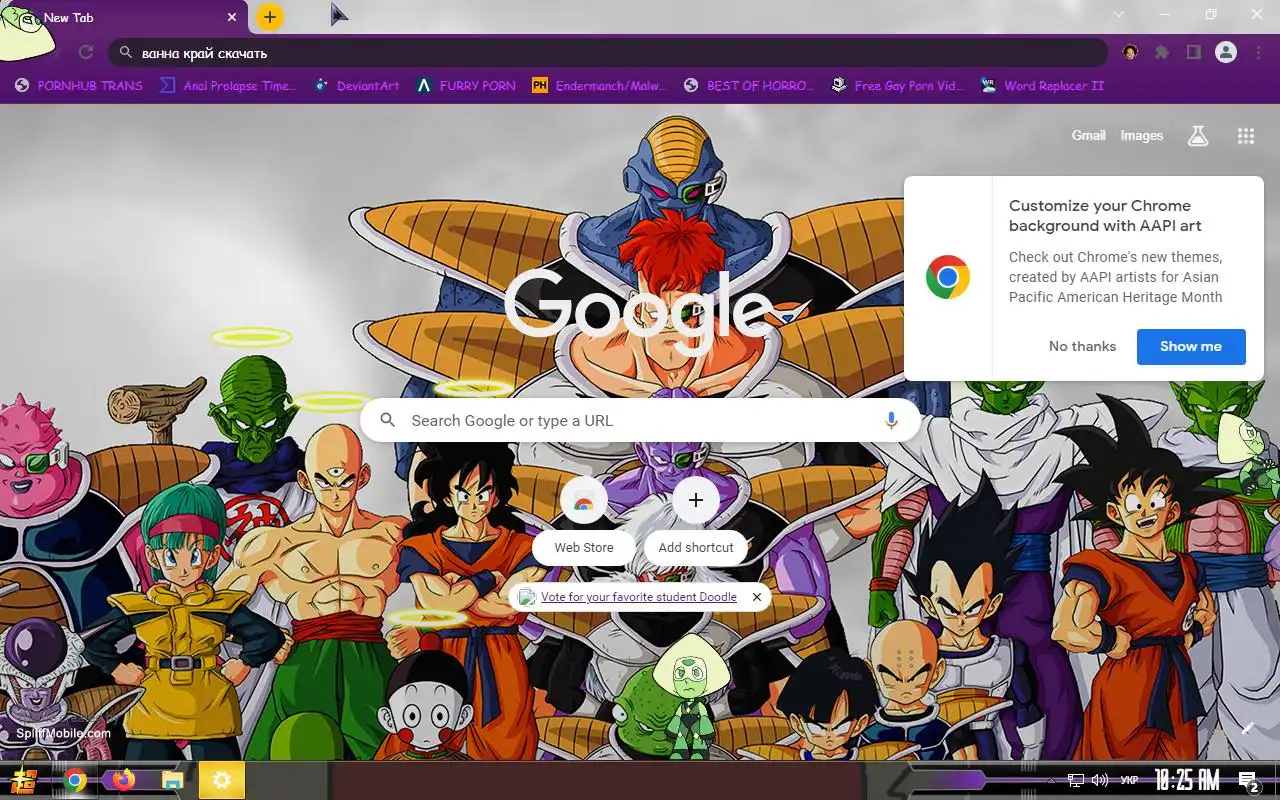1280x800 pixels.
Task: Launch Firefox from the taskbar
Action: coord(124,780)
